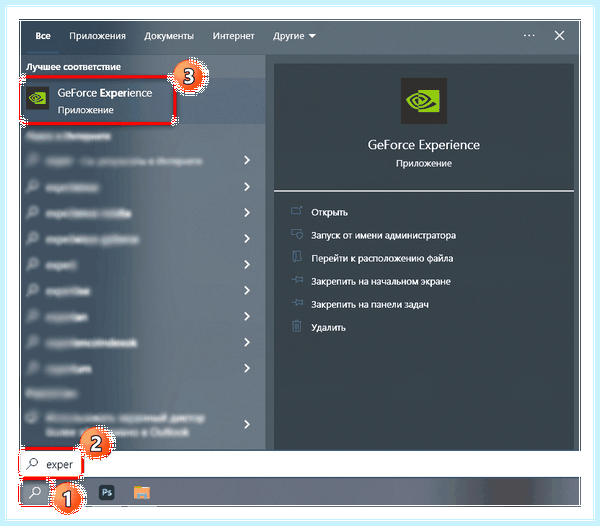Open File Explorer from the taskbar

142,492
